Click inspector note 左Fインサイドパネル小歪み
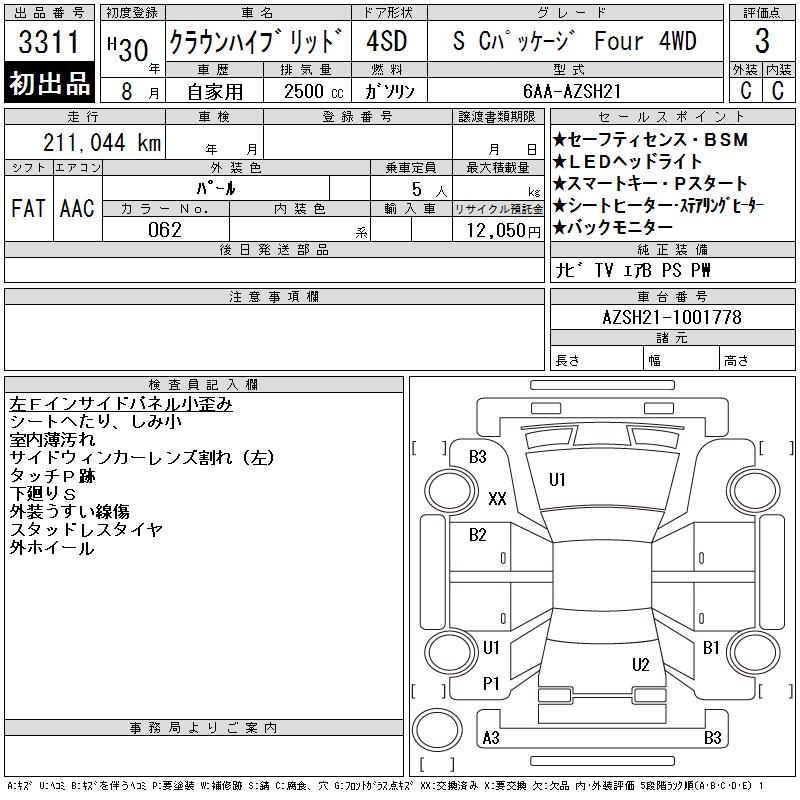Screen dimensions: 800x800 (121, 404)
